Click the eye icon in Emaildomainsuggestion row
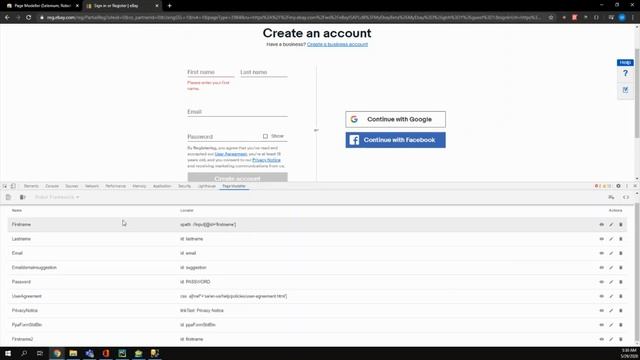The height and width of the screenshot is (360, 640). [601, 267]
